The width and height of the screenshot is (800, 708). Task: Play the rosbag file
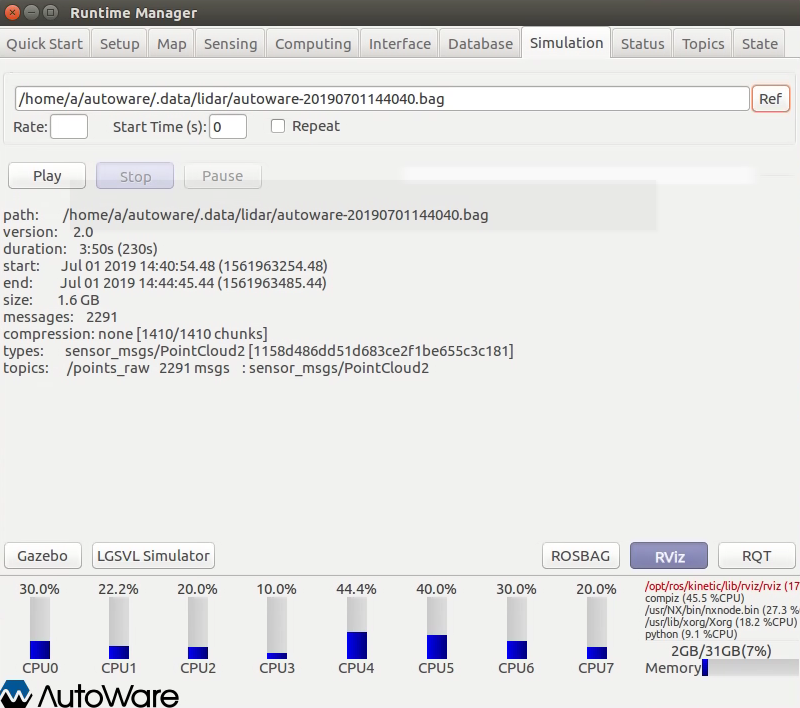point(47,176)
